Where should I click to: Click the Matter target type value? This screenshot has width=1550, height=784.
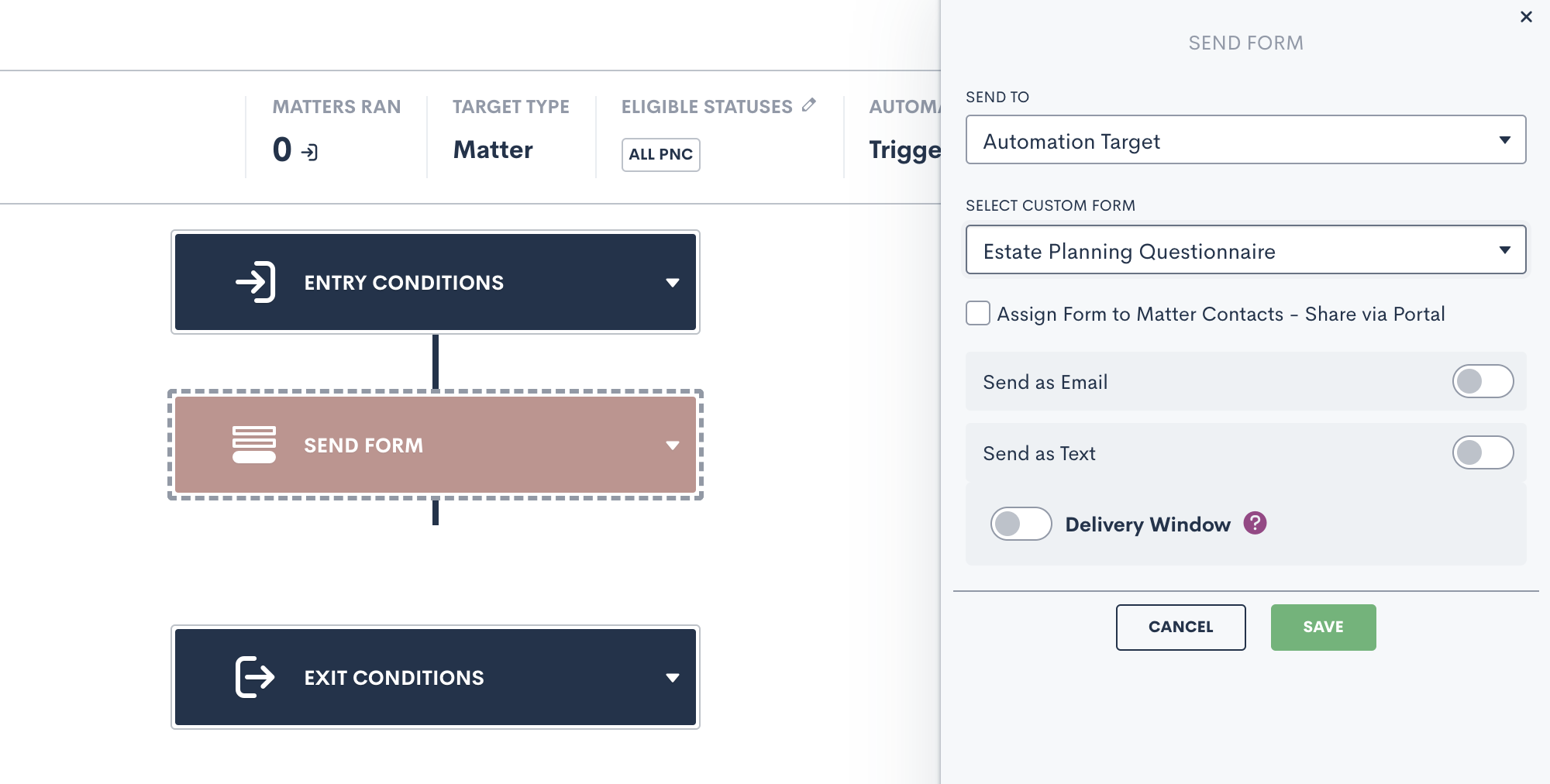click(x=493, y=150)
